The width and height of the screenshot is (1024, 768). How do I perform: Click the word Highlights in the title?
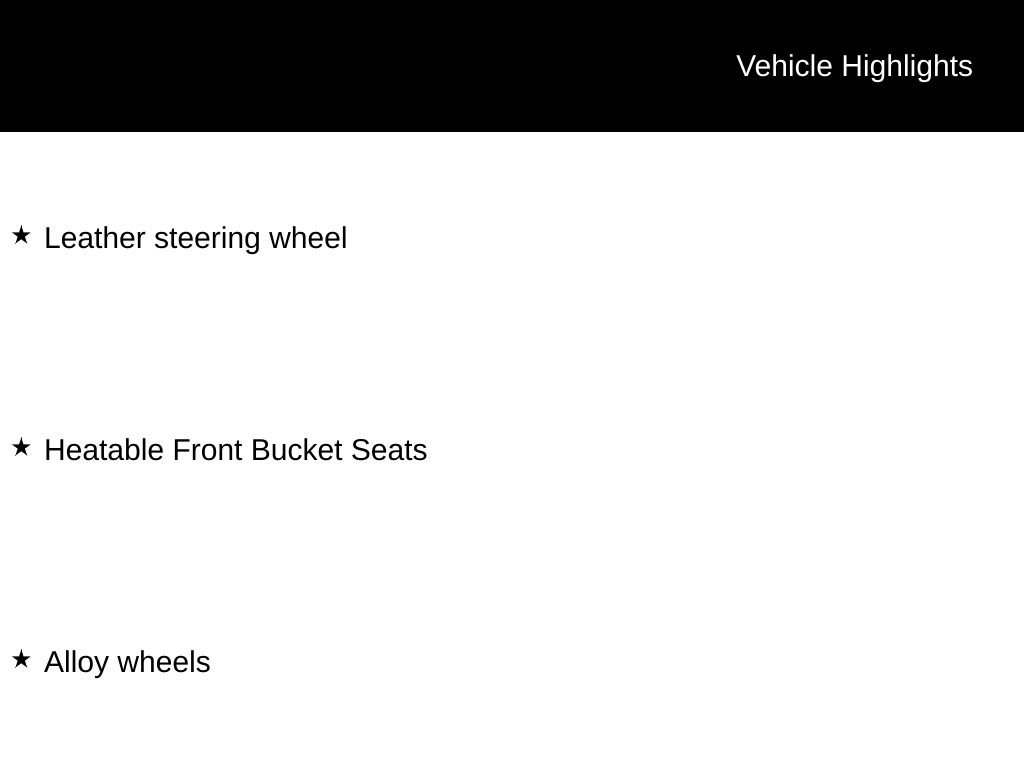(907, 66)
